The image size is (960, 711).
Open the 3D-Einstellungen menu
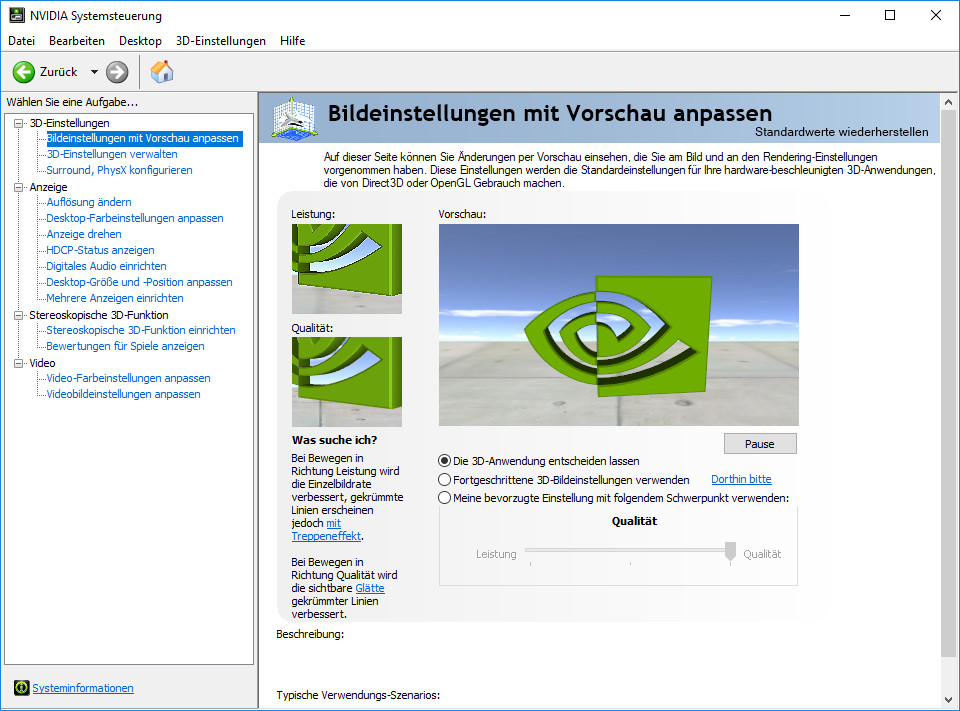[222, 41]
